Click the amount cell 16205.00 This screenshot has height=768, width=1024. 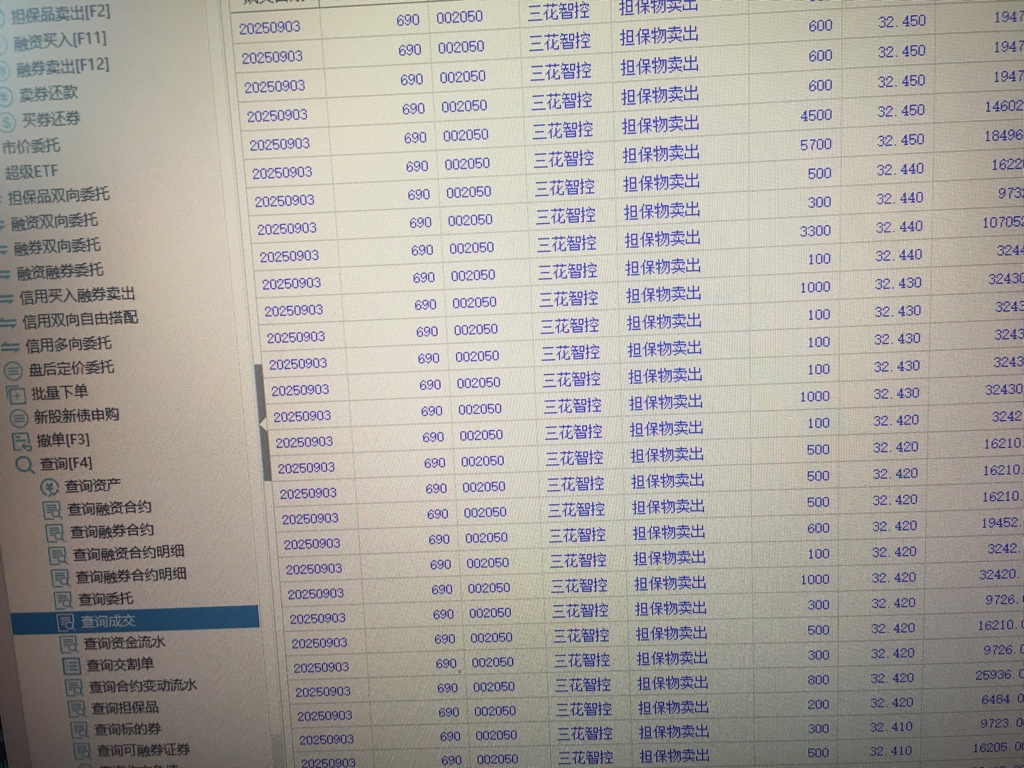(999, 747)
